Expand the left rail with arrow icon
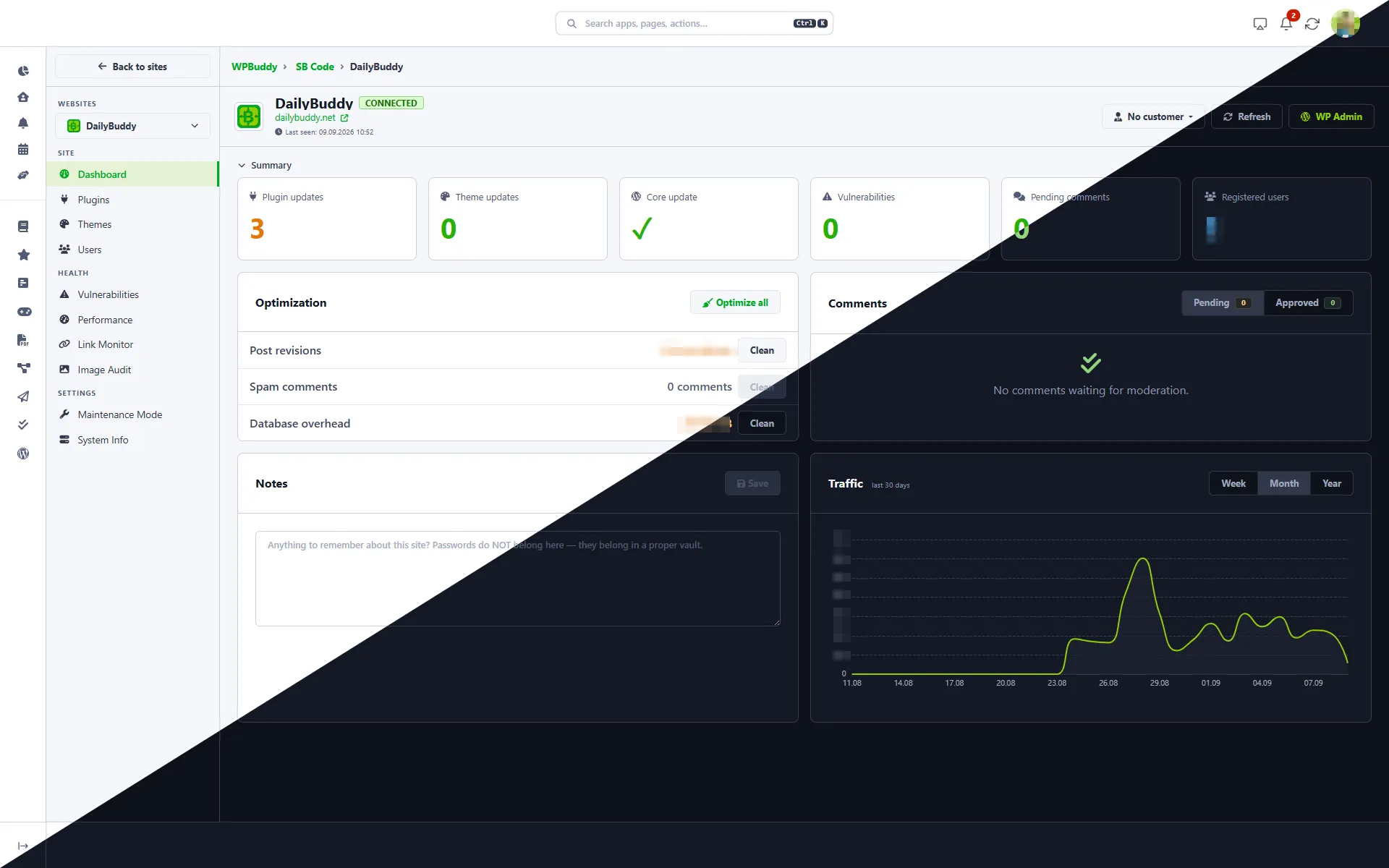The width and height of the screenshot is (1389, 868). [23, 846]
